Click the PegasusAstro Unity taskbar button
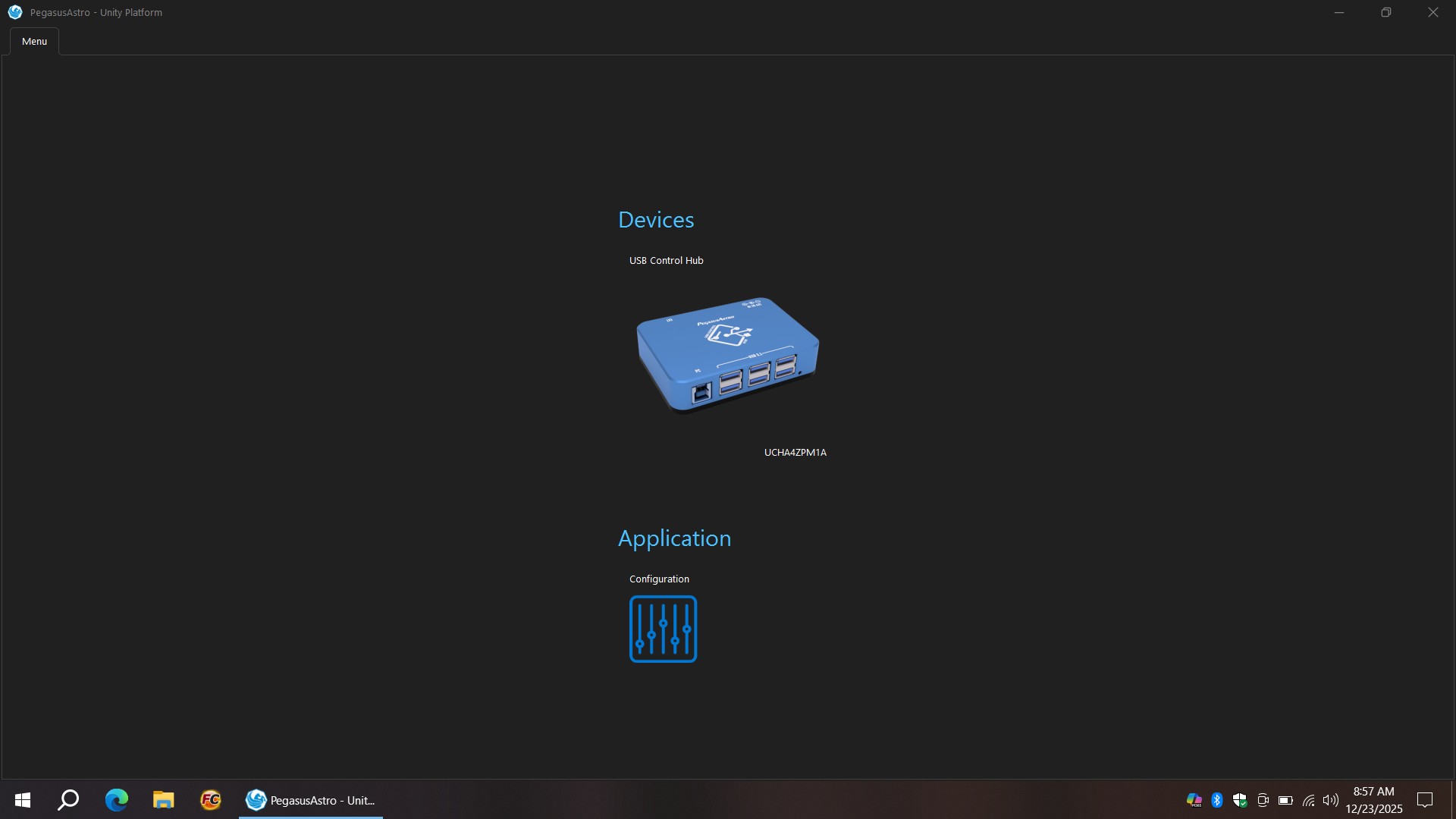1456x819 pixels. [311, 800]
